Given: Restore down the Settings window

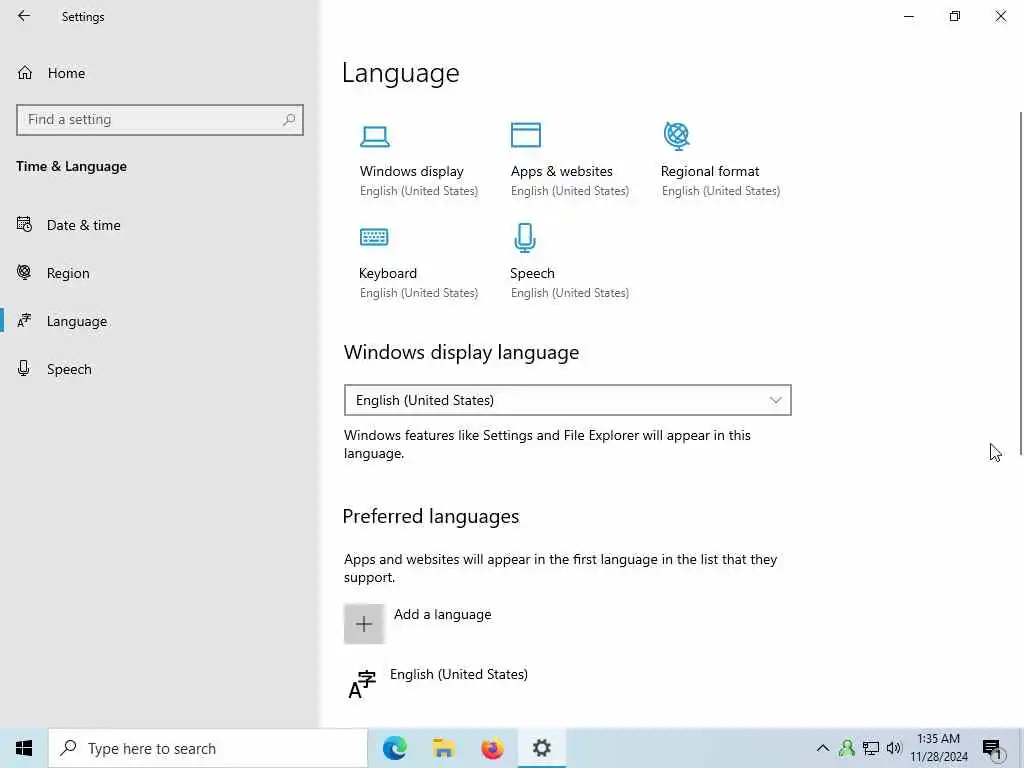Looking at the screenshot, I should click(x=955, y=16).
